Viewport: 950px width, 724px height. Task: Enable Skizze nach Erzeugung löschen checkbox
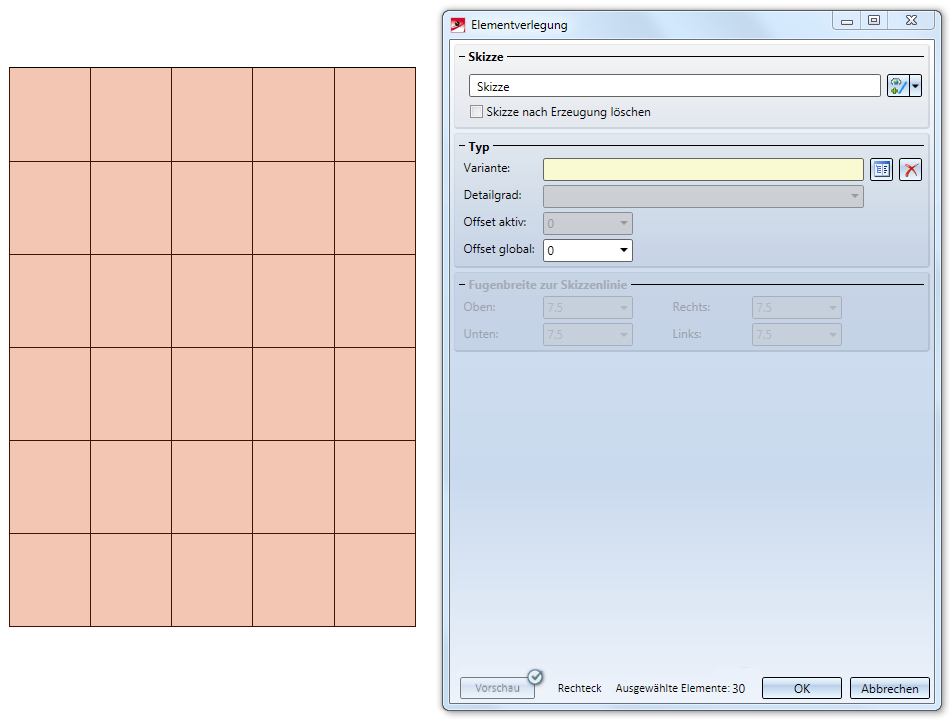tap(477, 111)
